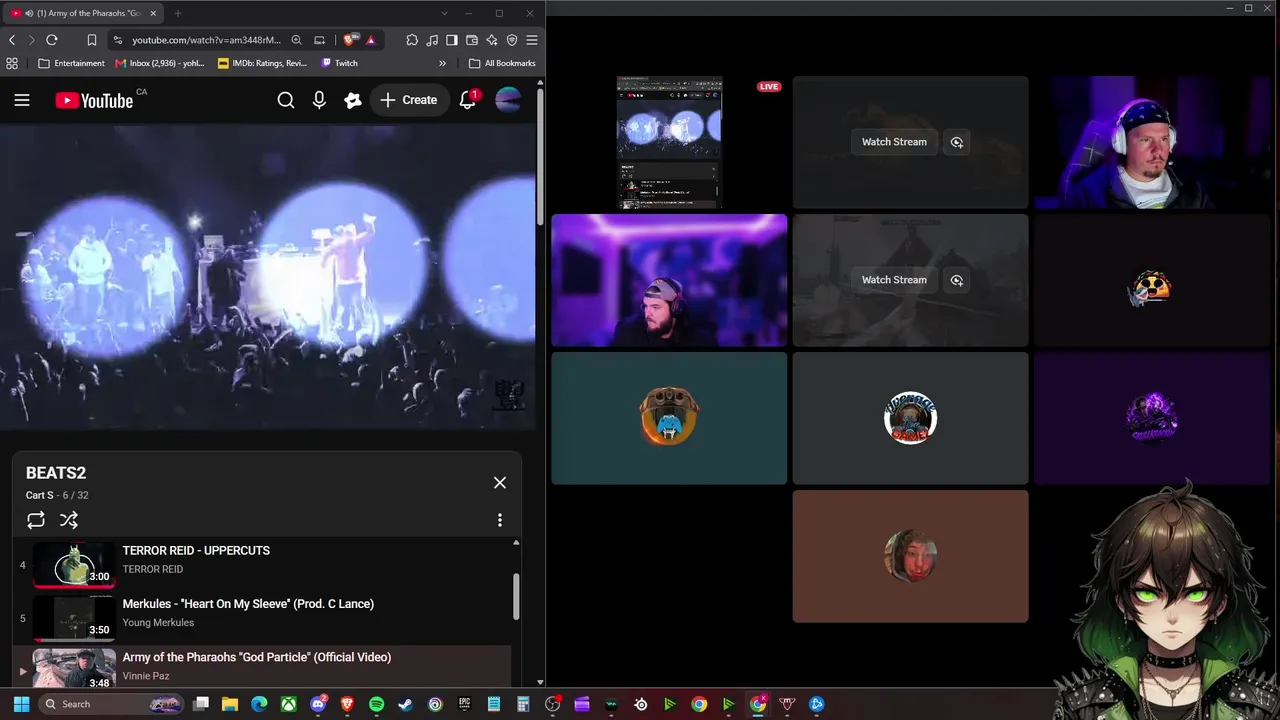1280x720 pixels.
Task: Click the BEATS2 playlist title
Action: (56, 473)
